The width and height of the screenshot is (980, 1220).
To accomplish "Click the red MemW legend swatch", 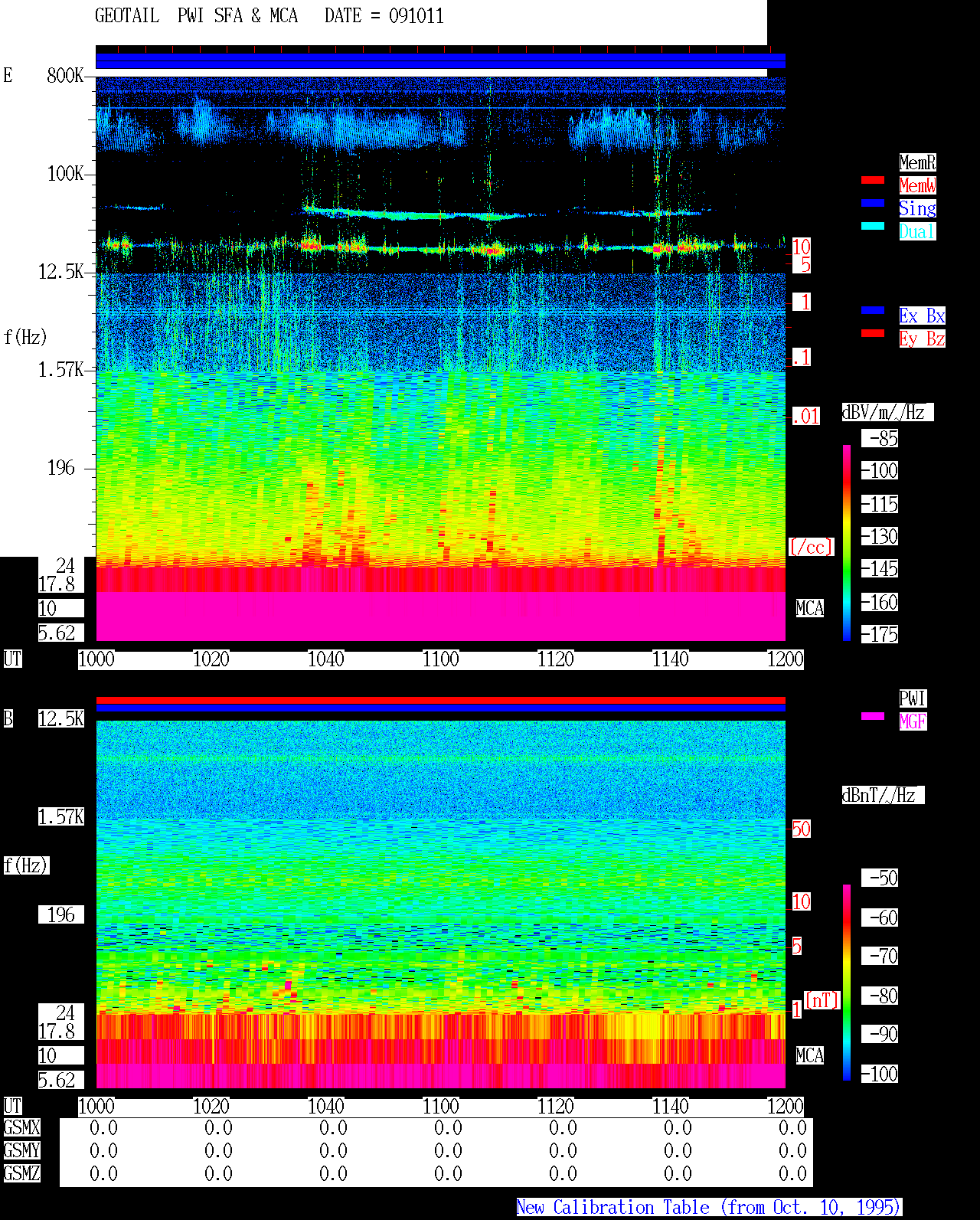I will point(873,180).
